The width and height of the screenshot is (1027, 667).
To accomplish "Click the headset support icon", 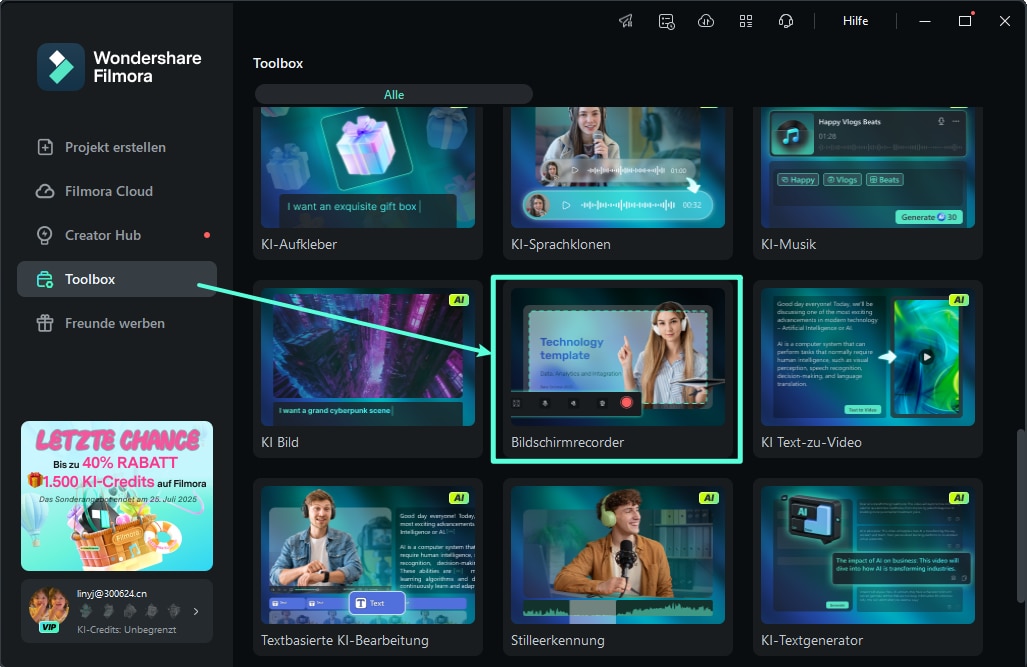I will (x=786, y=21).
